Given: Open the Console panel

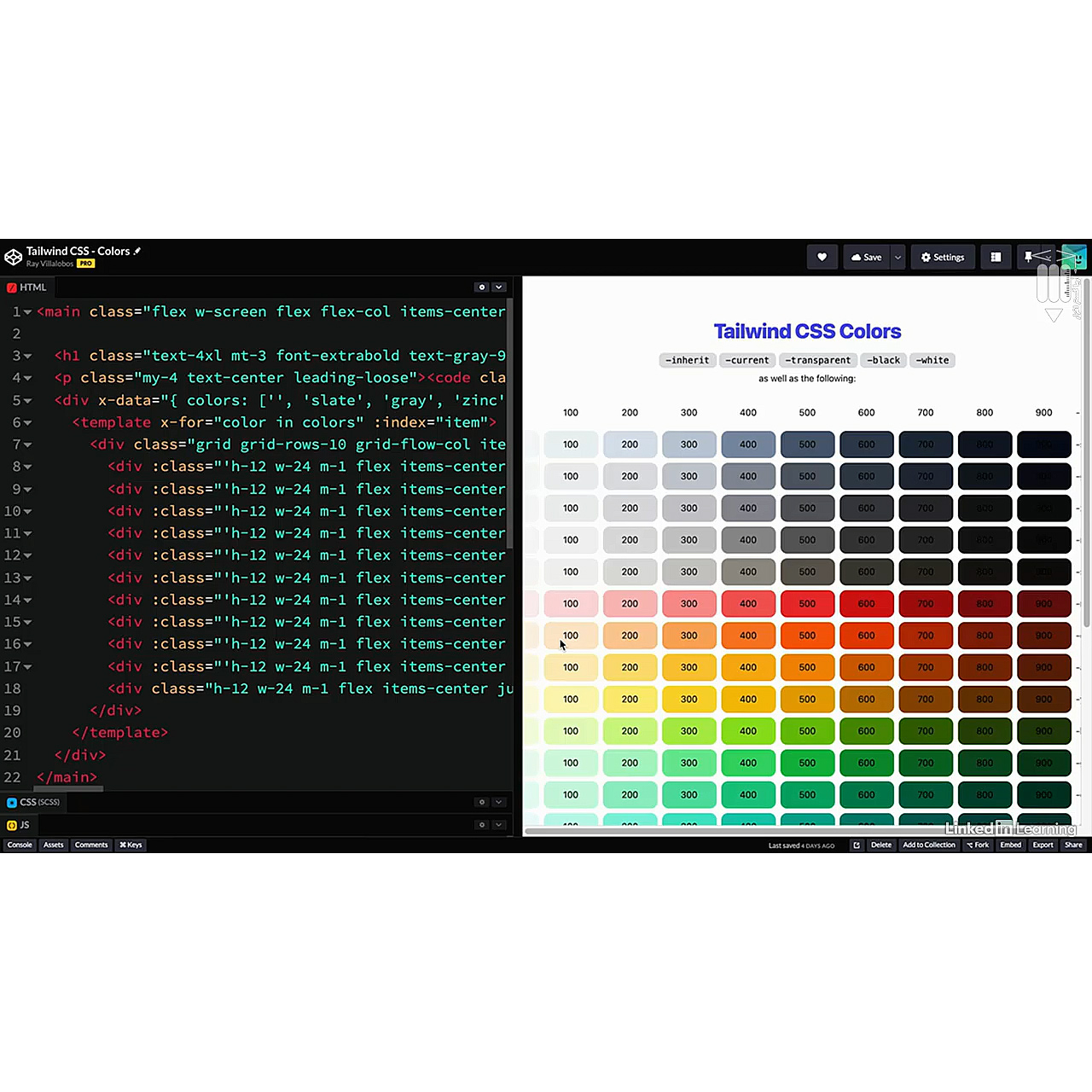Looking at the screenshot, I should pyautogui.click(x=20, y=845).
